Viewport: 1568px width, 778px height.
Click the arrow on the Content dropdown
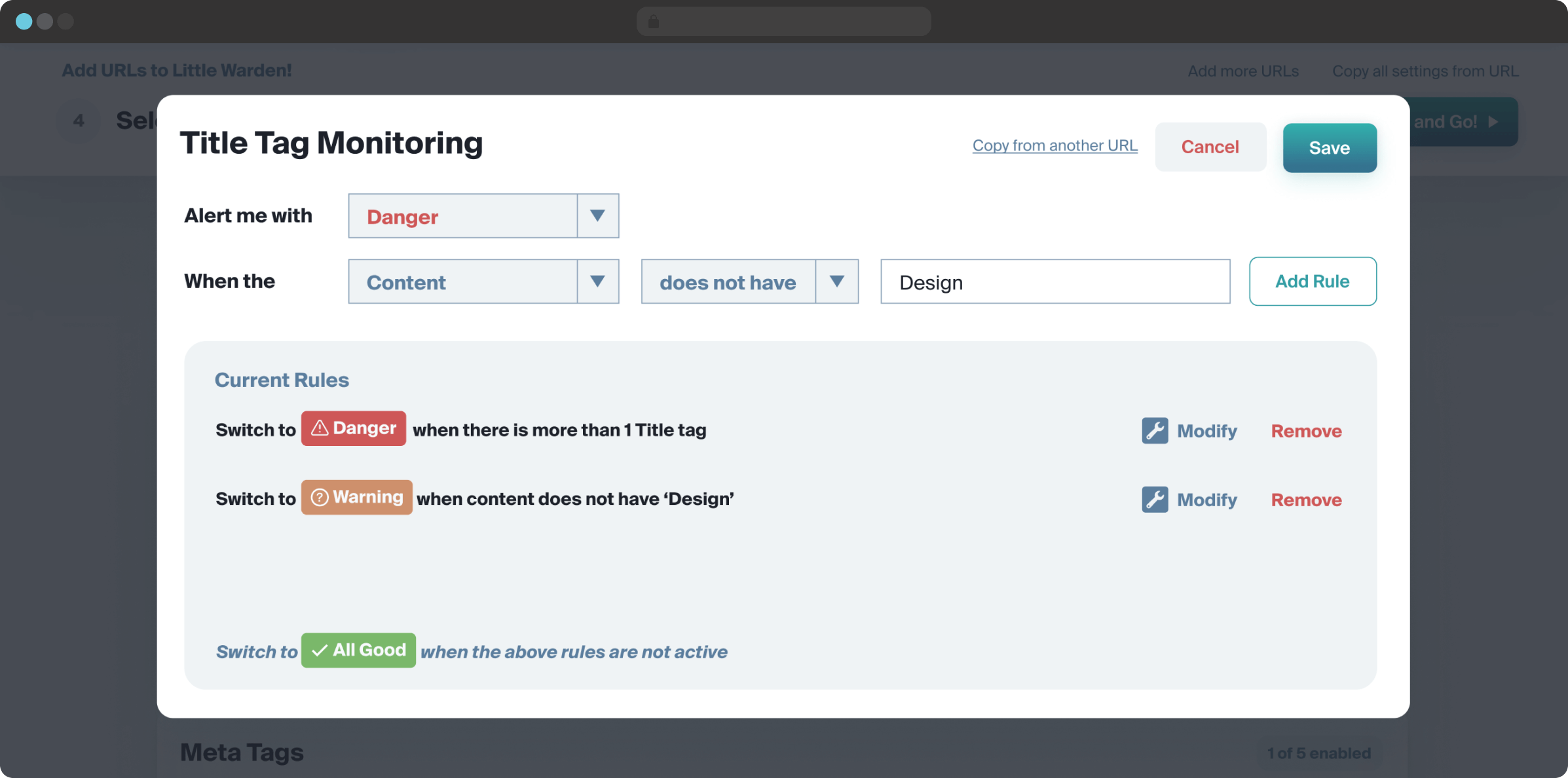click(597, 282)
